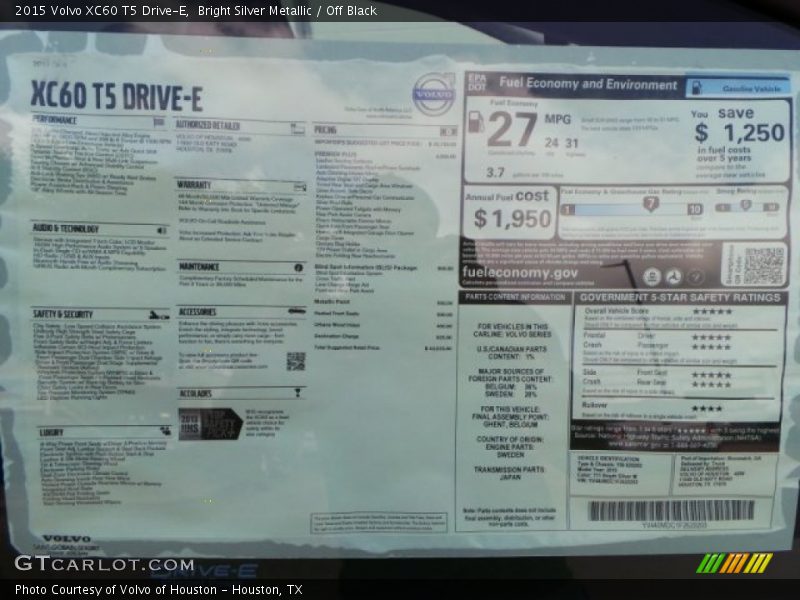The image size is (800, 600).
Task: Click the Fuel Economy and Environment heading
Action: [x=588, y=84]
